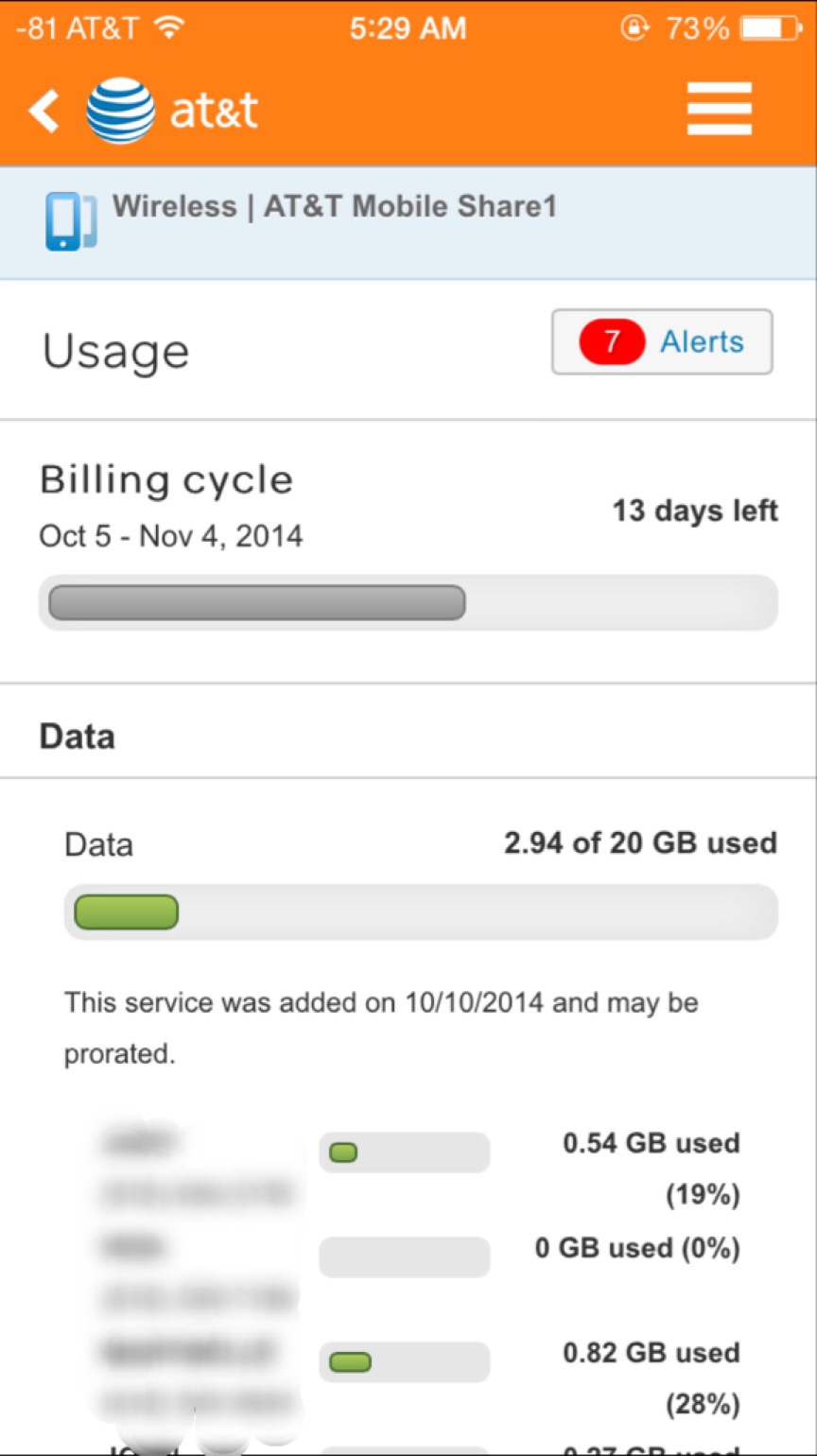Tap the 20 GB data usage bar

[x=421, y=912]
